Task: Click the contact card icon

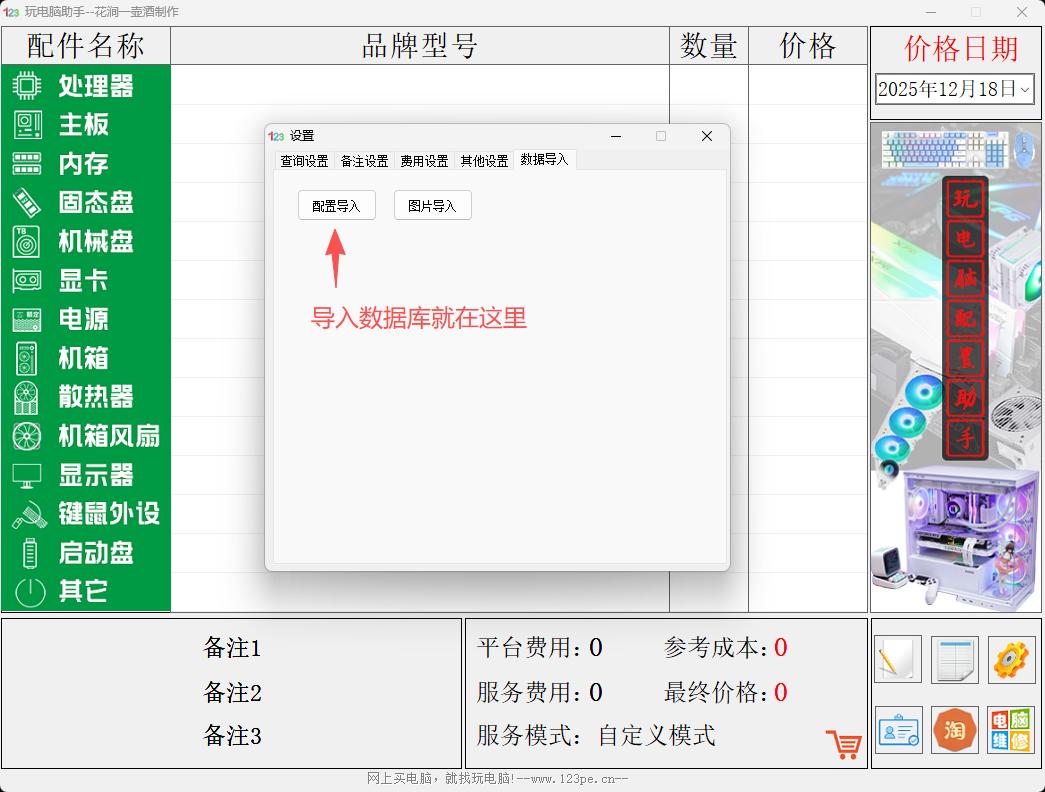Action: pyautogui.click(x=898, y=731)
